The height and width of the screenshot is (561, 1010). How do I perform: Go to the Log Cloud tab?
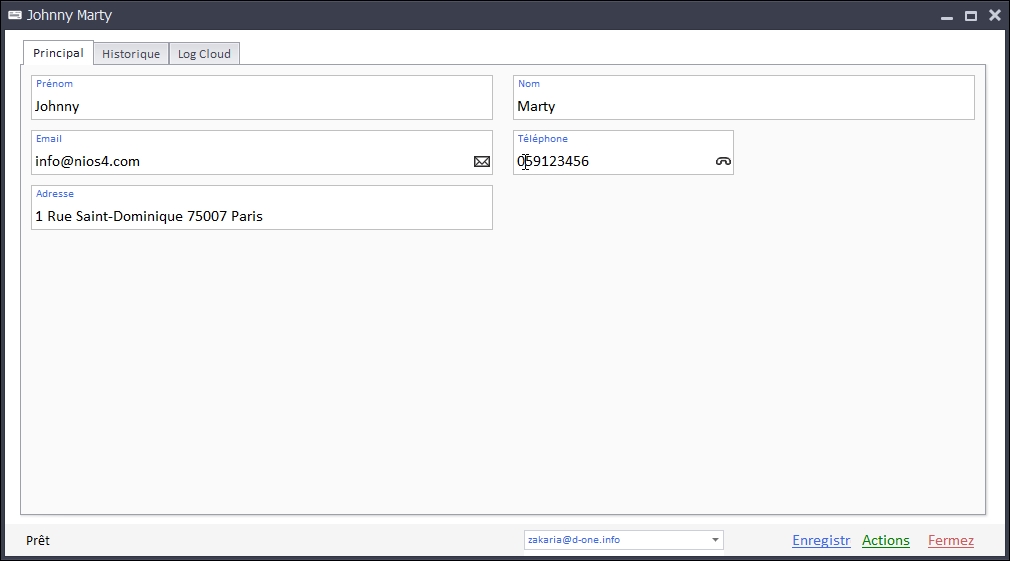point(204,54)
